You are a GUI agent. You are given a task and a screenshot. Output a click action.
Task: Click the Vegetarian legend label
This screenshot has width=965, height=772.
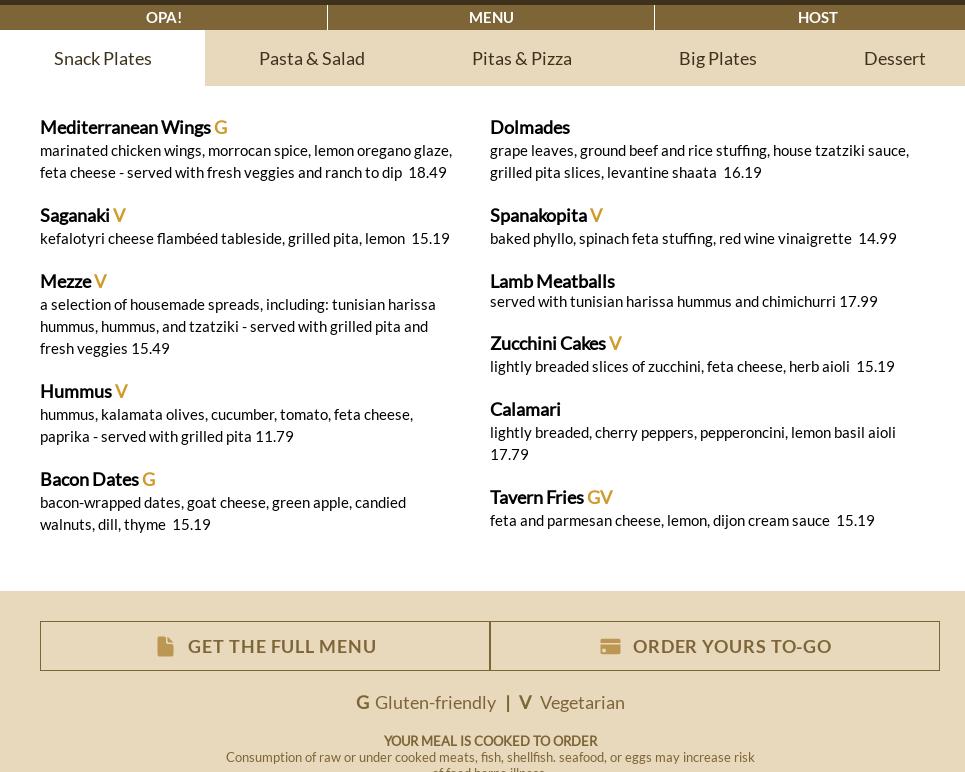click(x=582, y=702)
